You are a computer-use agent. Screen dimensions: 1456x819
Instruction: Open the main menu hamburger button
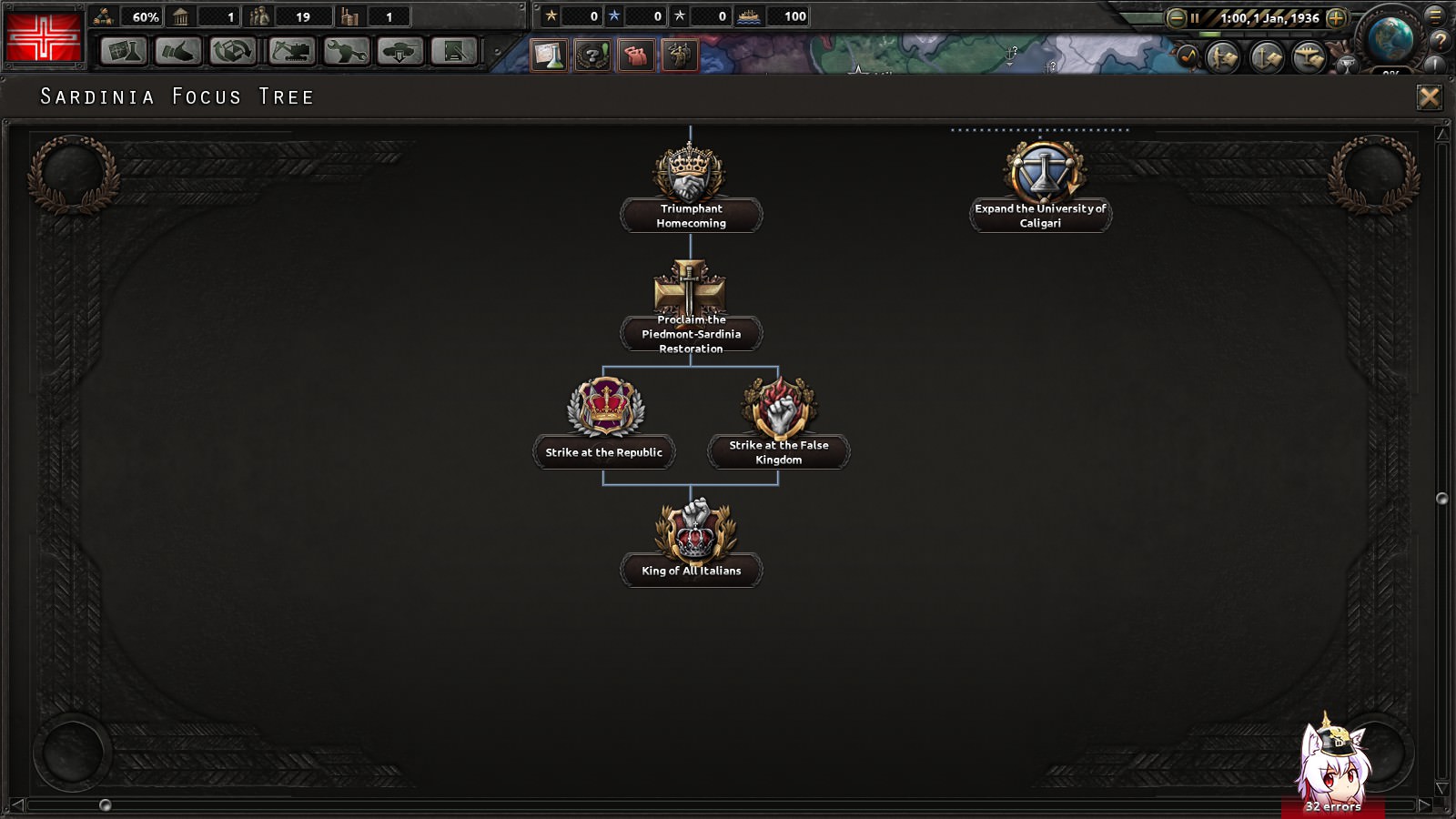point(1435,15)
